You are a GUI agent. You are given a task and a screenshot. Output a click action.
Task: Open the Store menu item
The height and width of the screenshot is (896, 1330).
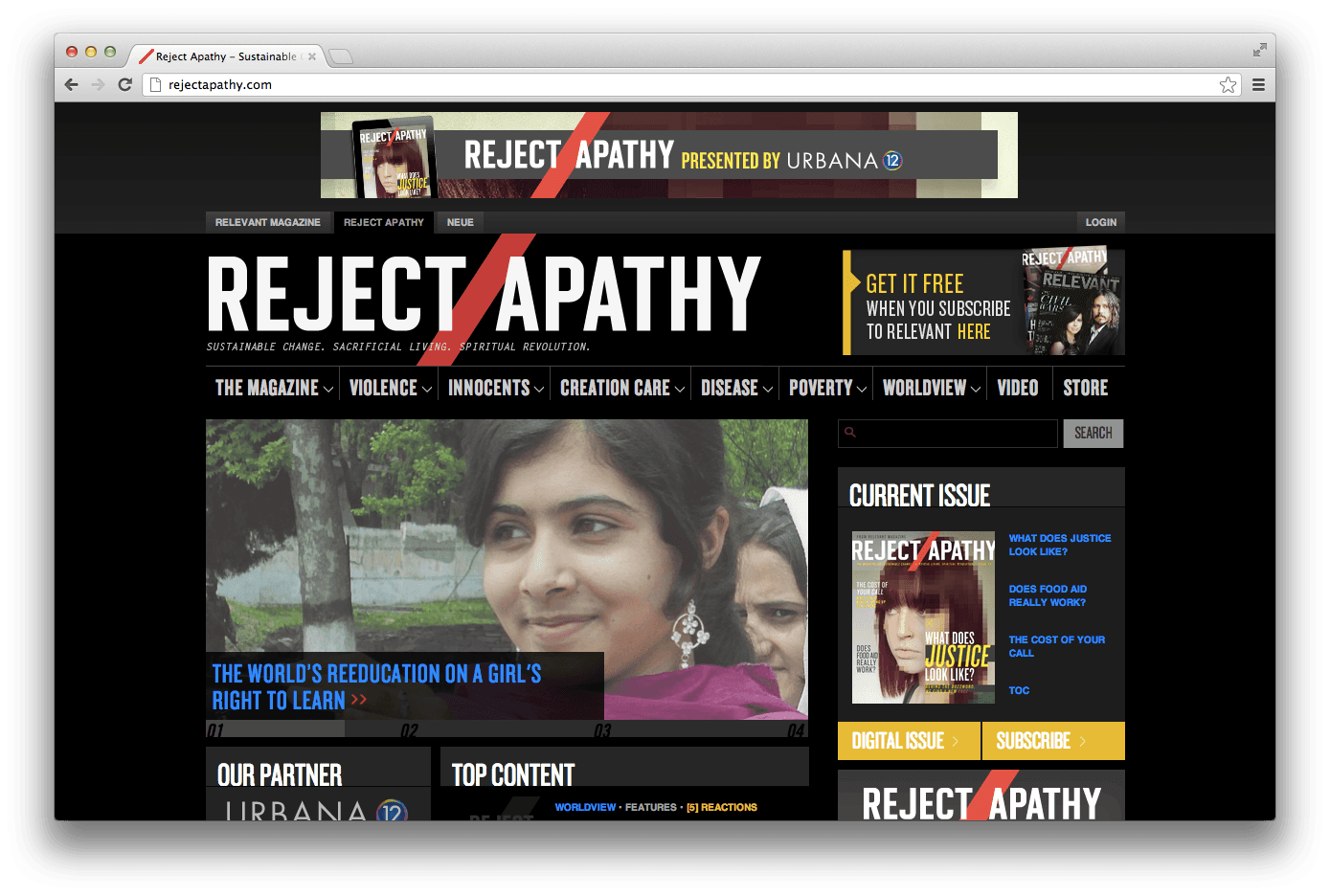[1086, 388]
